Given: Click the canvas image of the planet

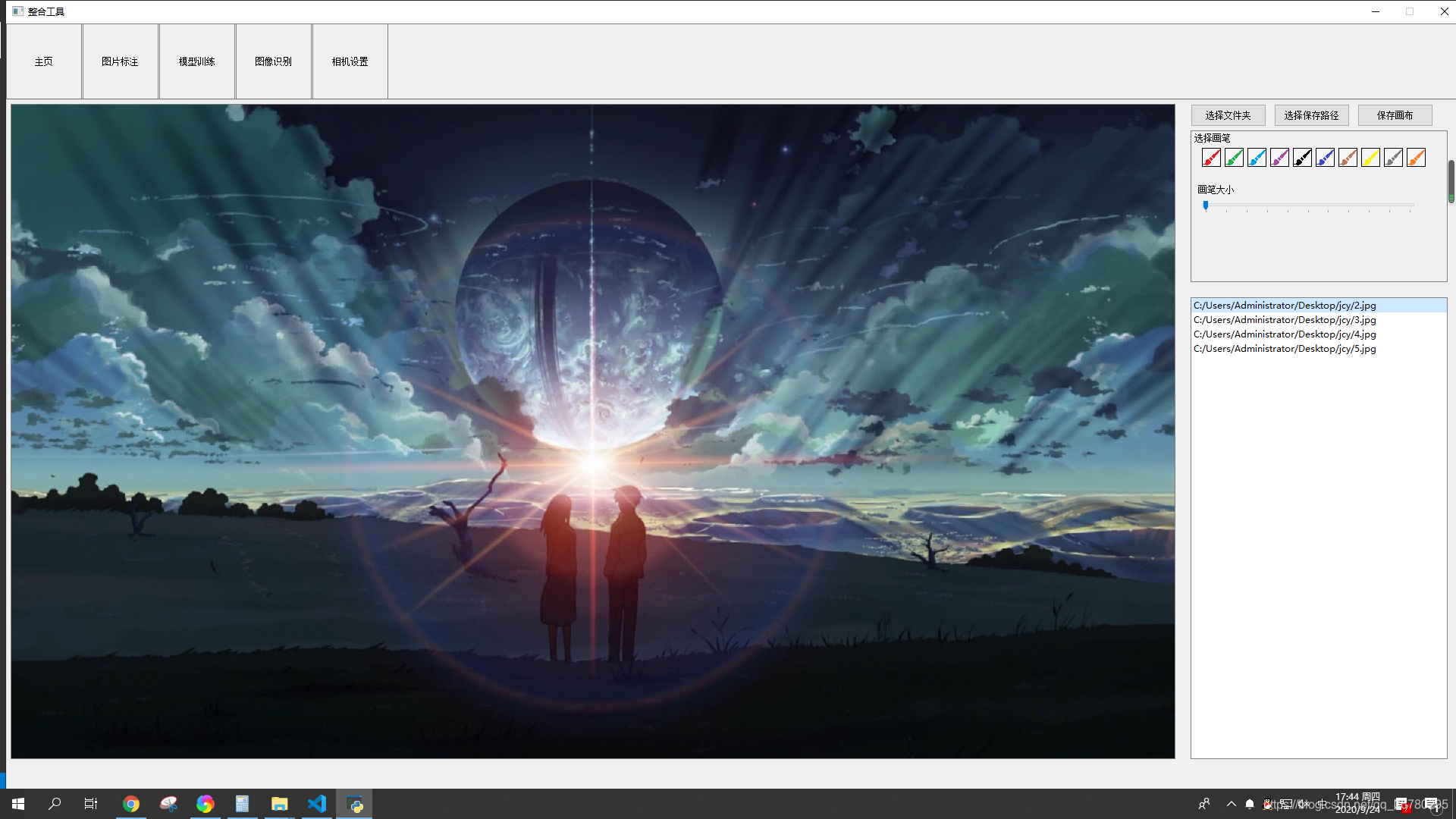Looking at the screenshot, I should (593, 431).
